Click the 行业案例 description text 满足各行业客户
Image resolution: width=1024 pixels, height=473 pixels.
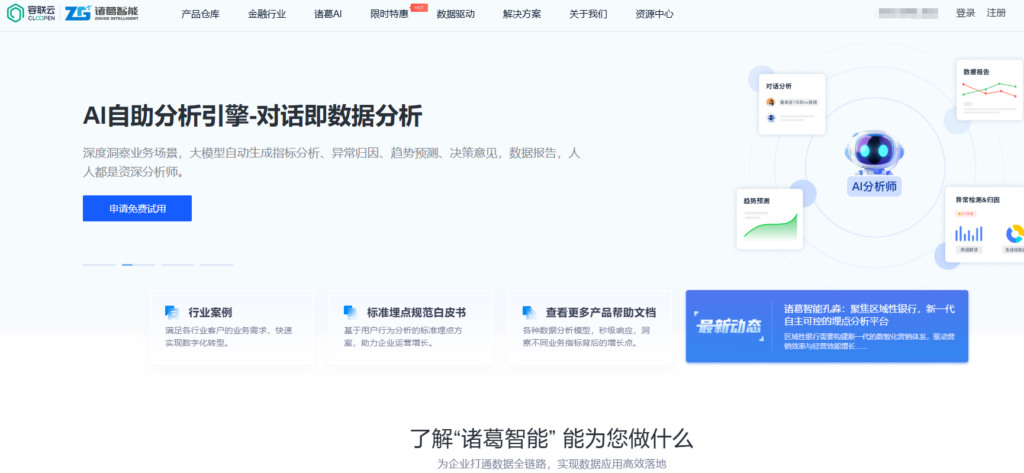(229, 336)
